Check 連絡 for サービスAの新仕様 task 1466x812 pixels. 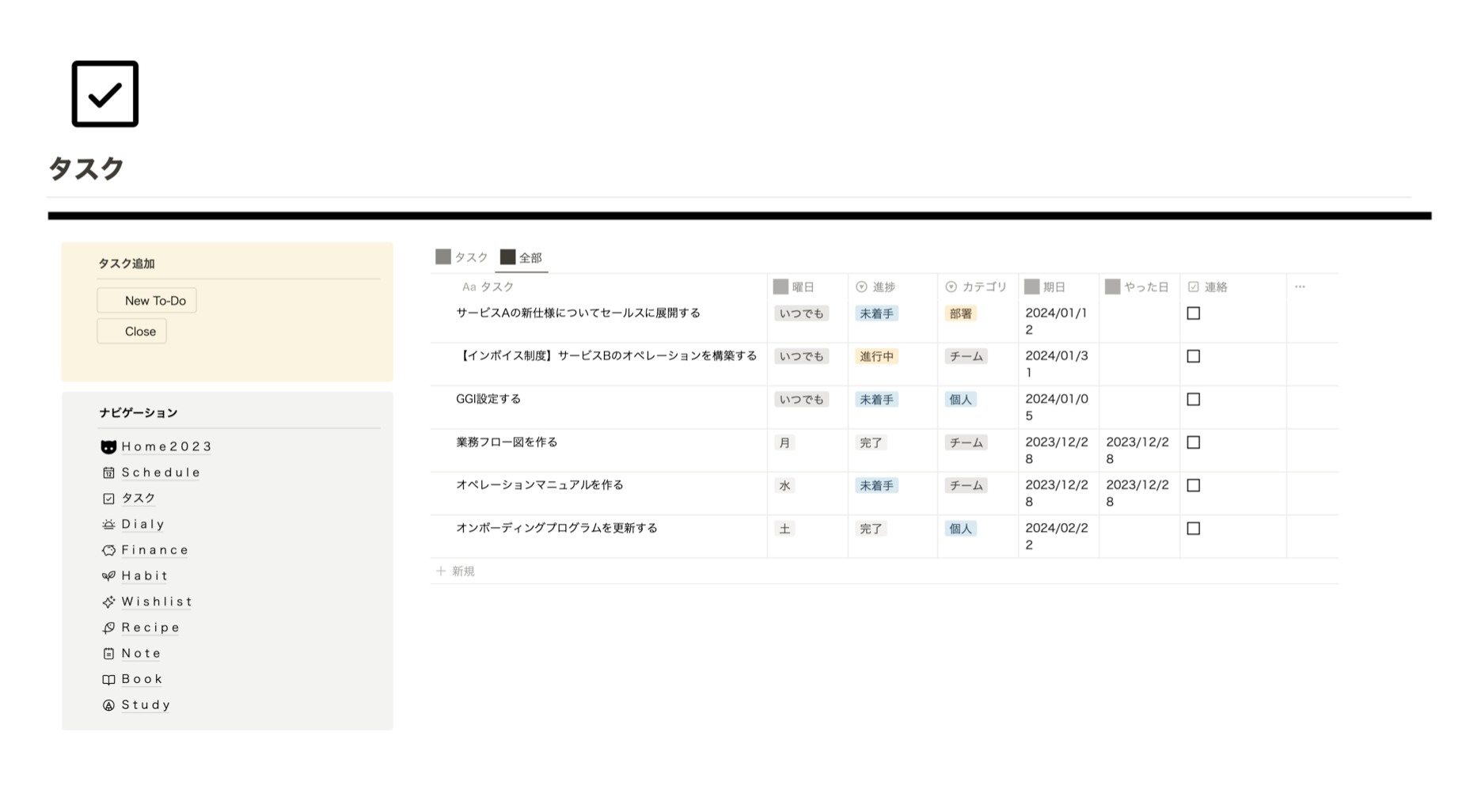(1194, 313)
